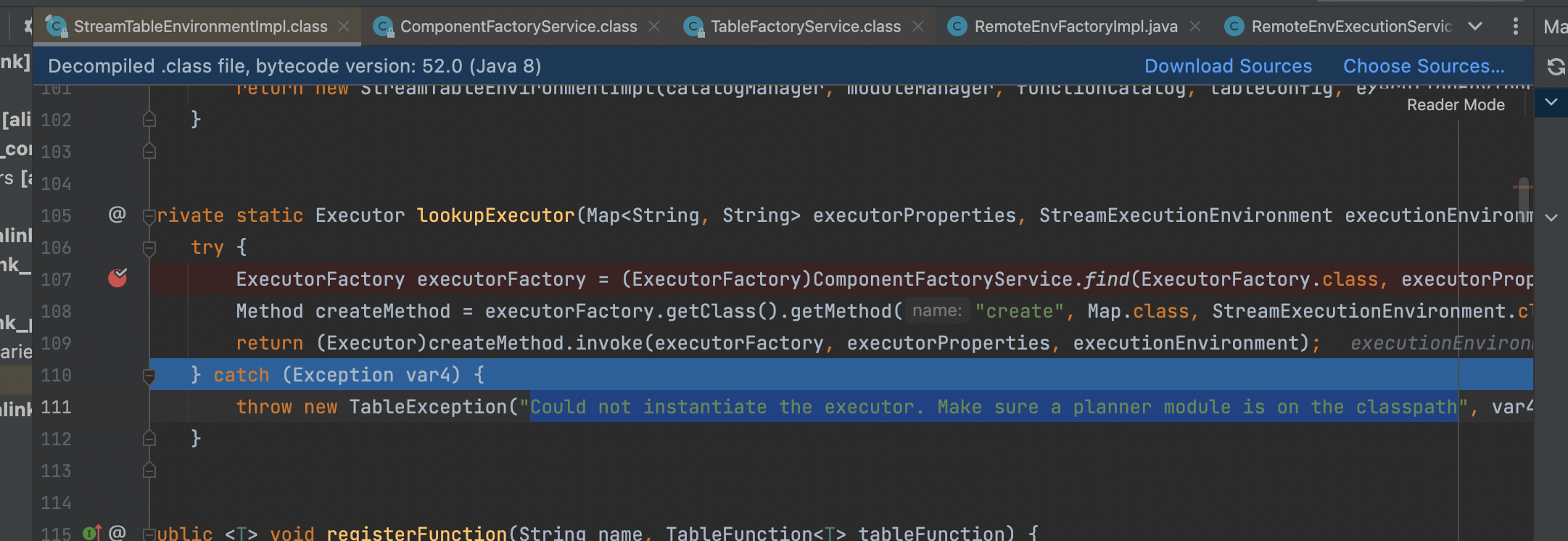Show hidden editor tabs dropdown
Viewport: 1568px width, 541px height.
[x=1475, y=27]
